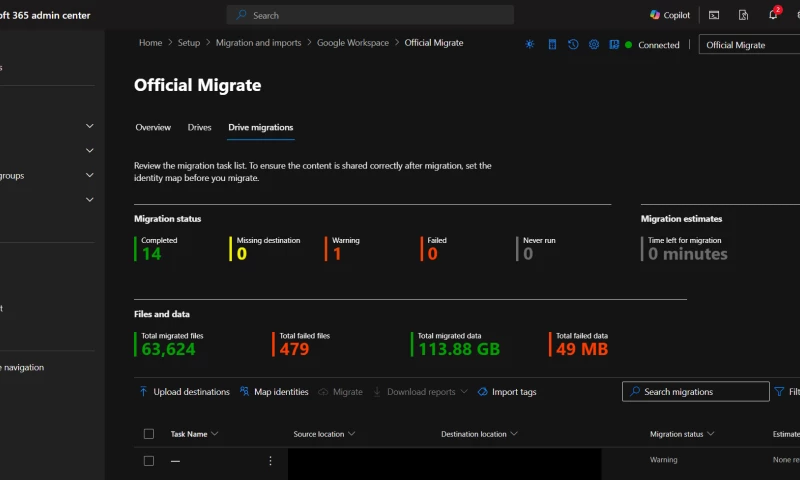Click the Map identities people icon
The height and width of the screenshot is (480, 800).
click(244, 391)
